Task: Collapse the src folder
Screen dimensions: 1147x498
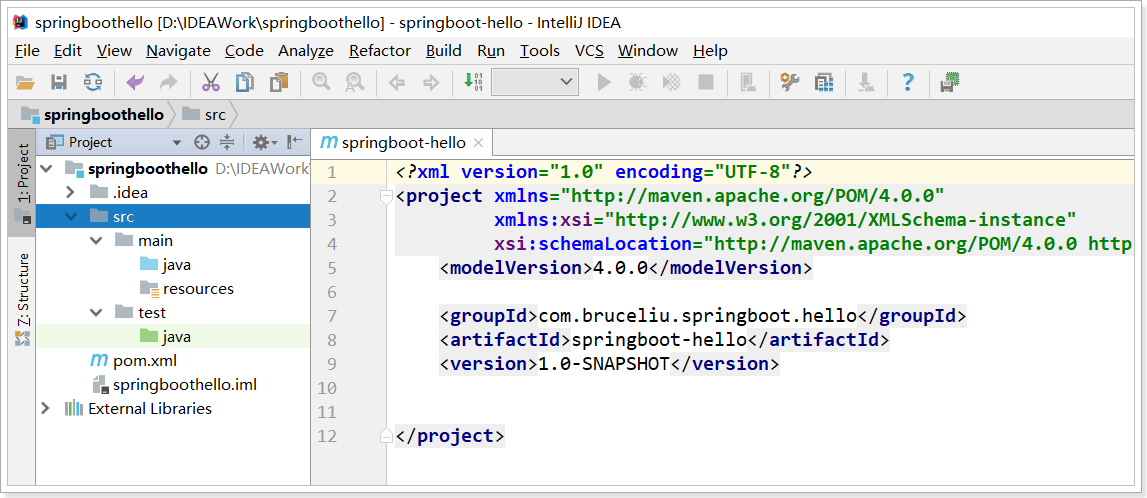Action: [71, 216]
